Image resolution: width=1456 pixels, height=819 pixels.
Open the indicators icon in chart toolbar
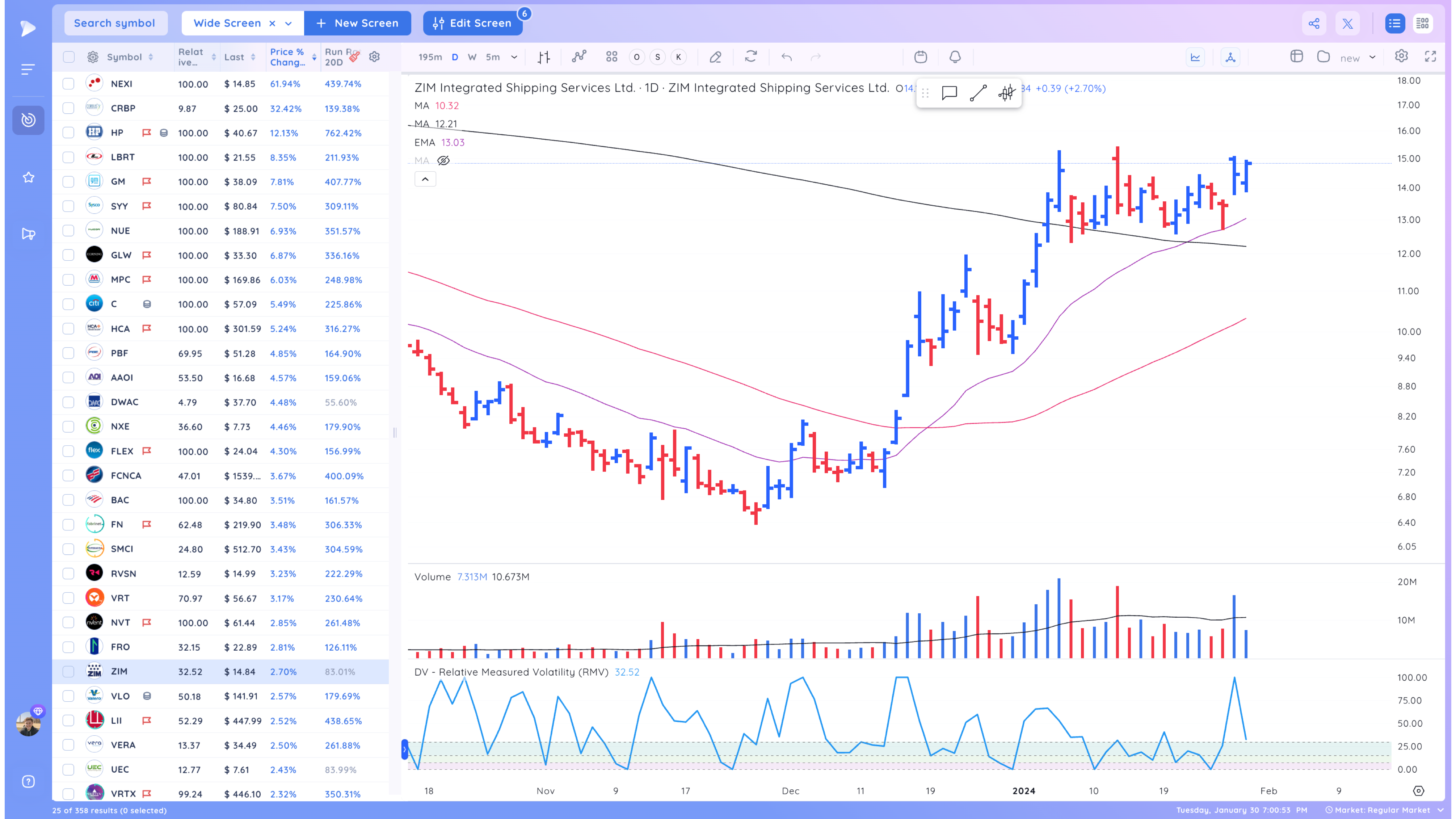point(579,56)
